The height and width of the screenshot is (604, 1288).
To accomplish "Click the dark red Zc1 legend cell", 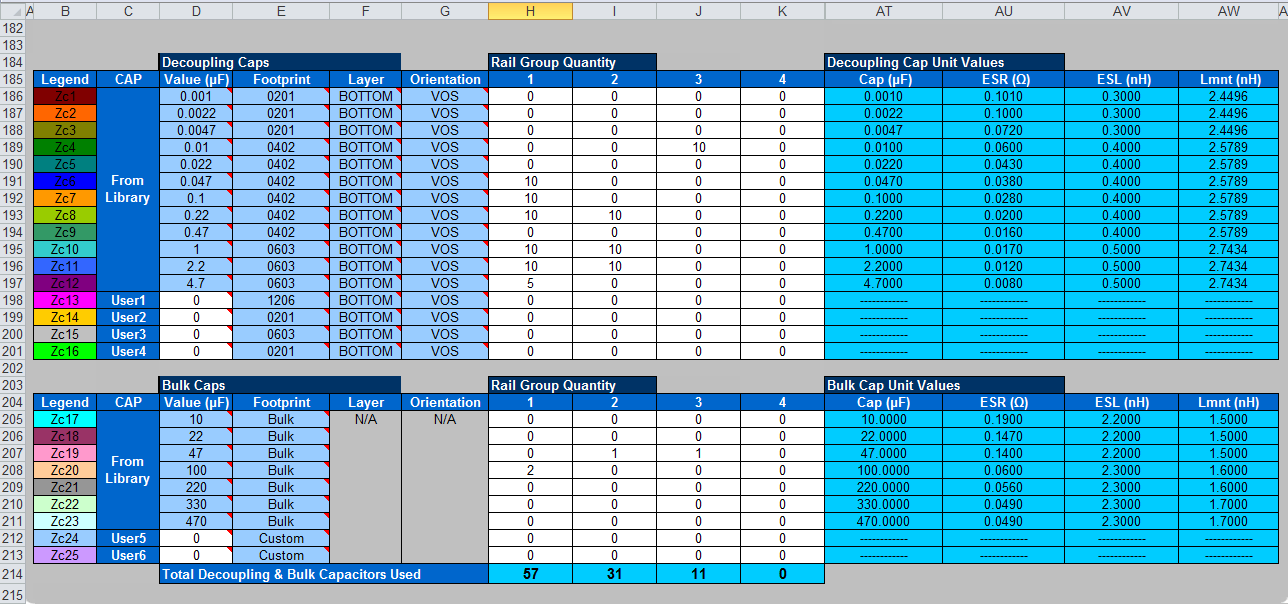I will point(65,96).
